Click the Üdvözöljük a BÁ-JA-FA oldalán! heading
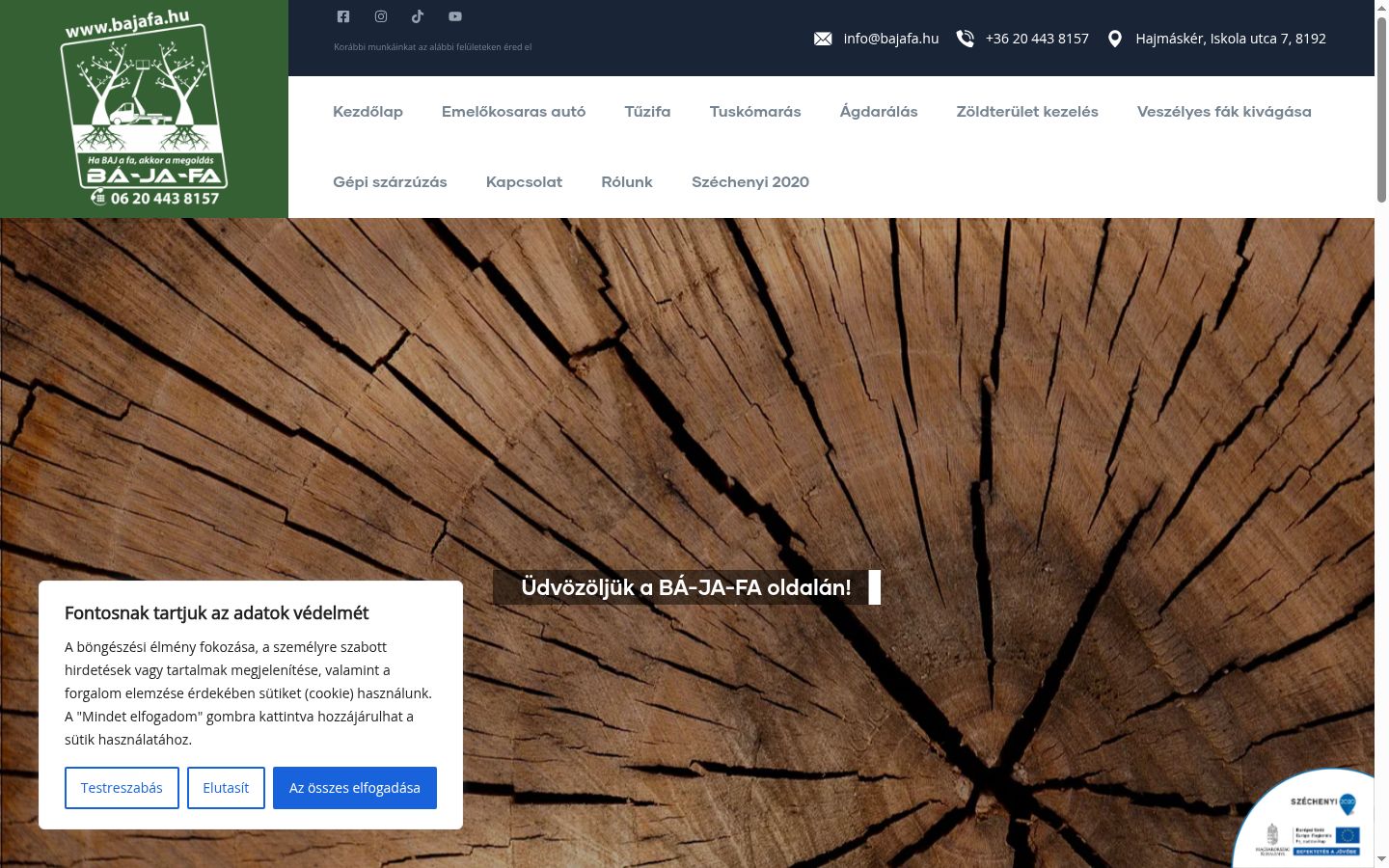Image resolution: width=1389 pixels, height=868 pixels. pyautogui.click(x=687, y=587)
